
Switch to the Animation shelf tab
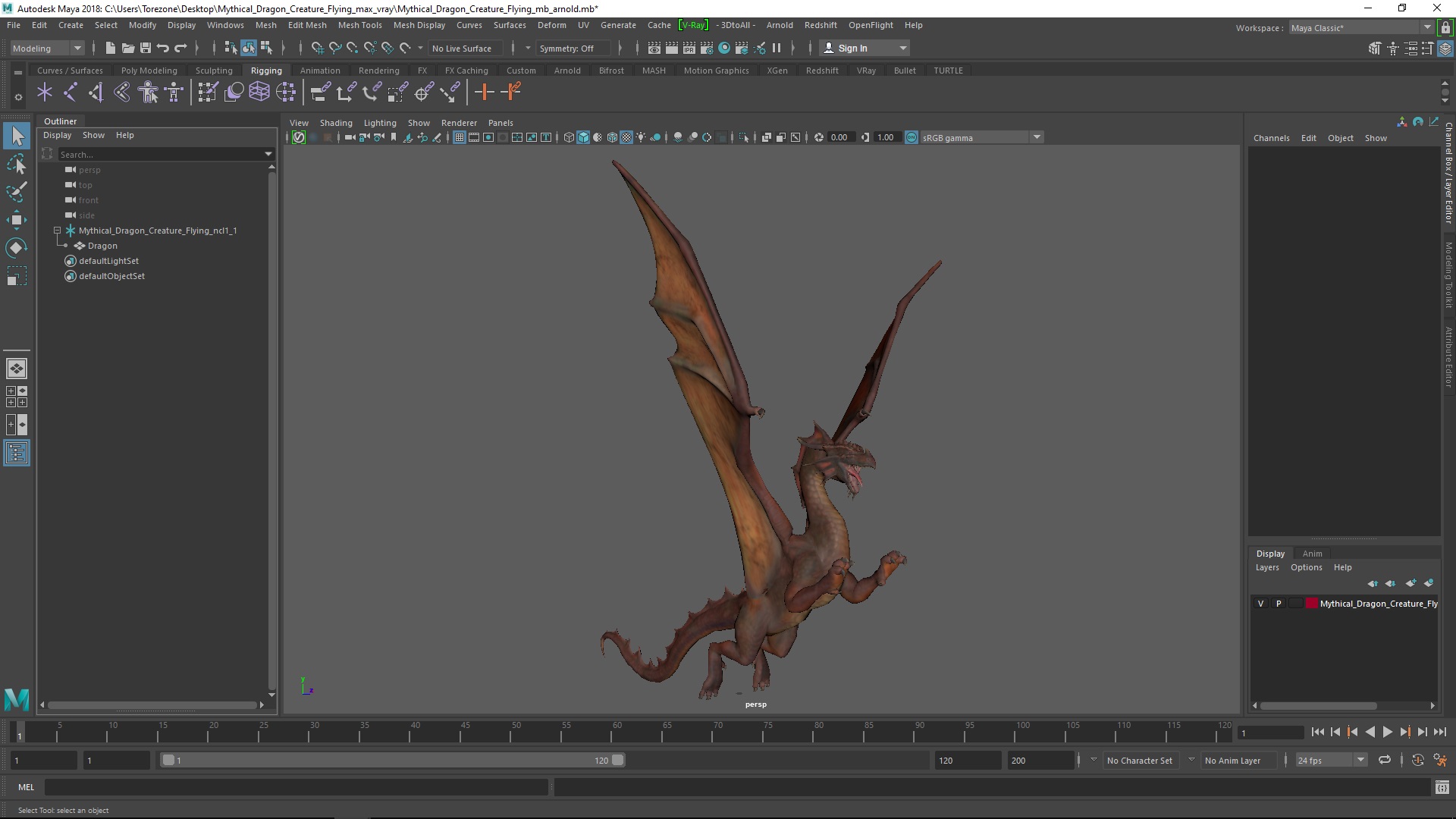pos(320,71)
